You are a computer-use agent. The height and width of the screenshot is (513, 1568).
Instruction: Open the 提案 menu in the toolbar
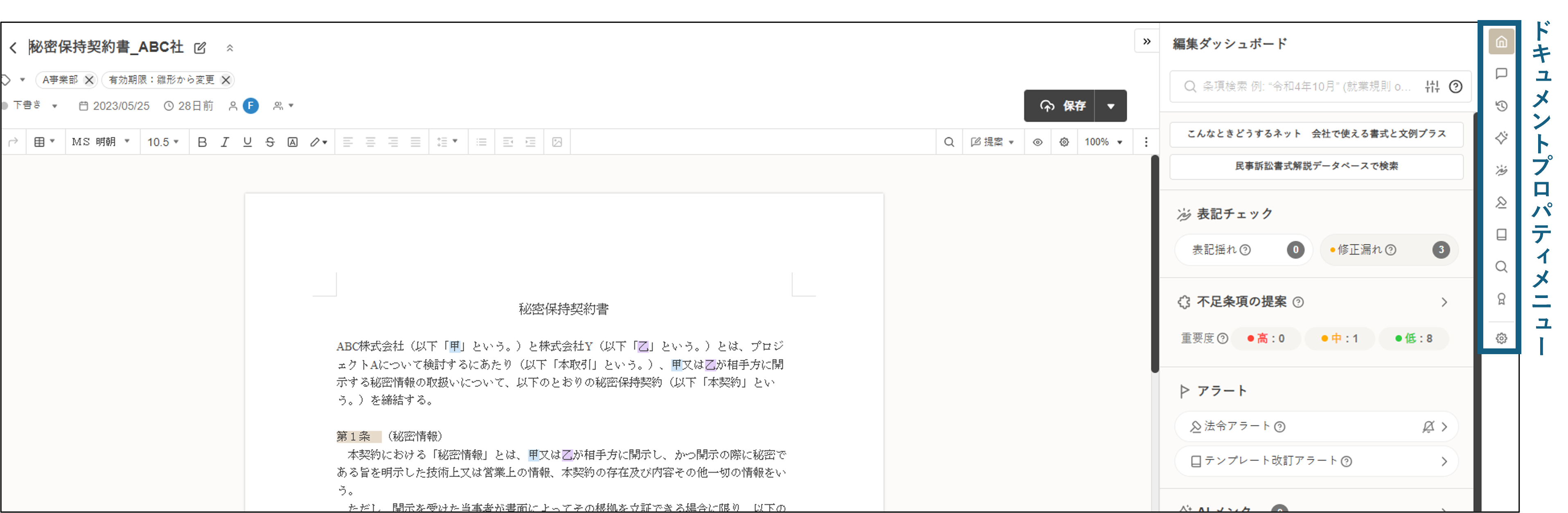click(x=993, y=142)
